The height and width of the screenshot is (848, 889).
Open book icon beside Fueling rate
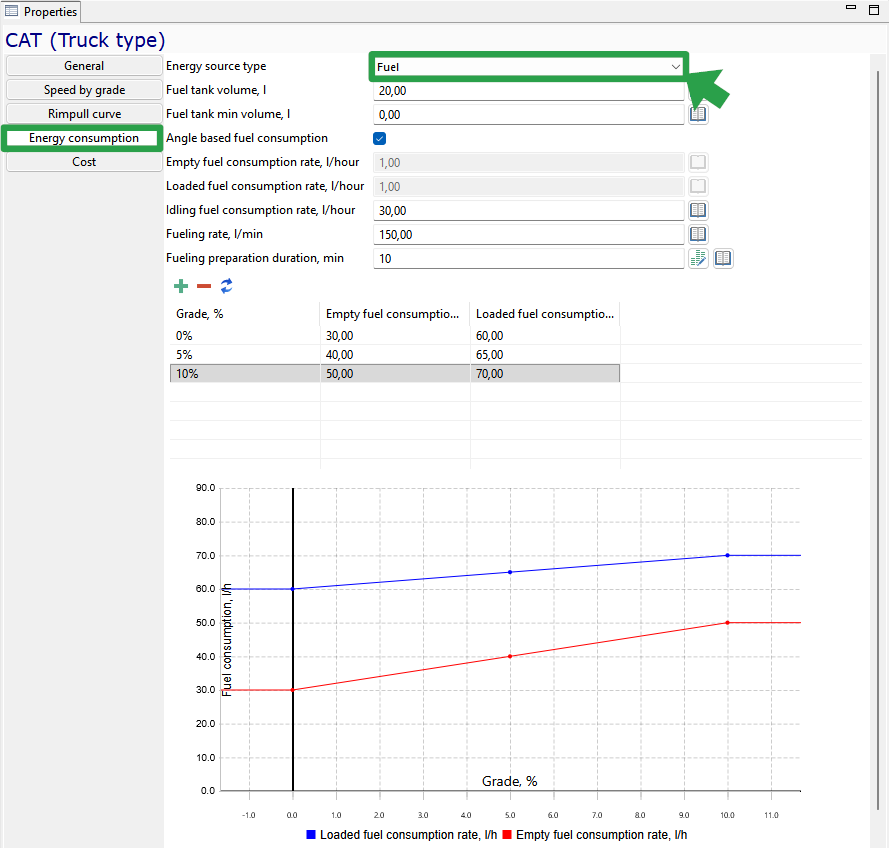pos(698,234)
